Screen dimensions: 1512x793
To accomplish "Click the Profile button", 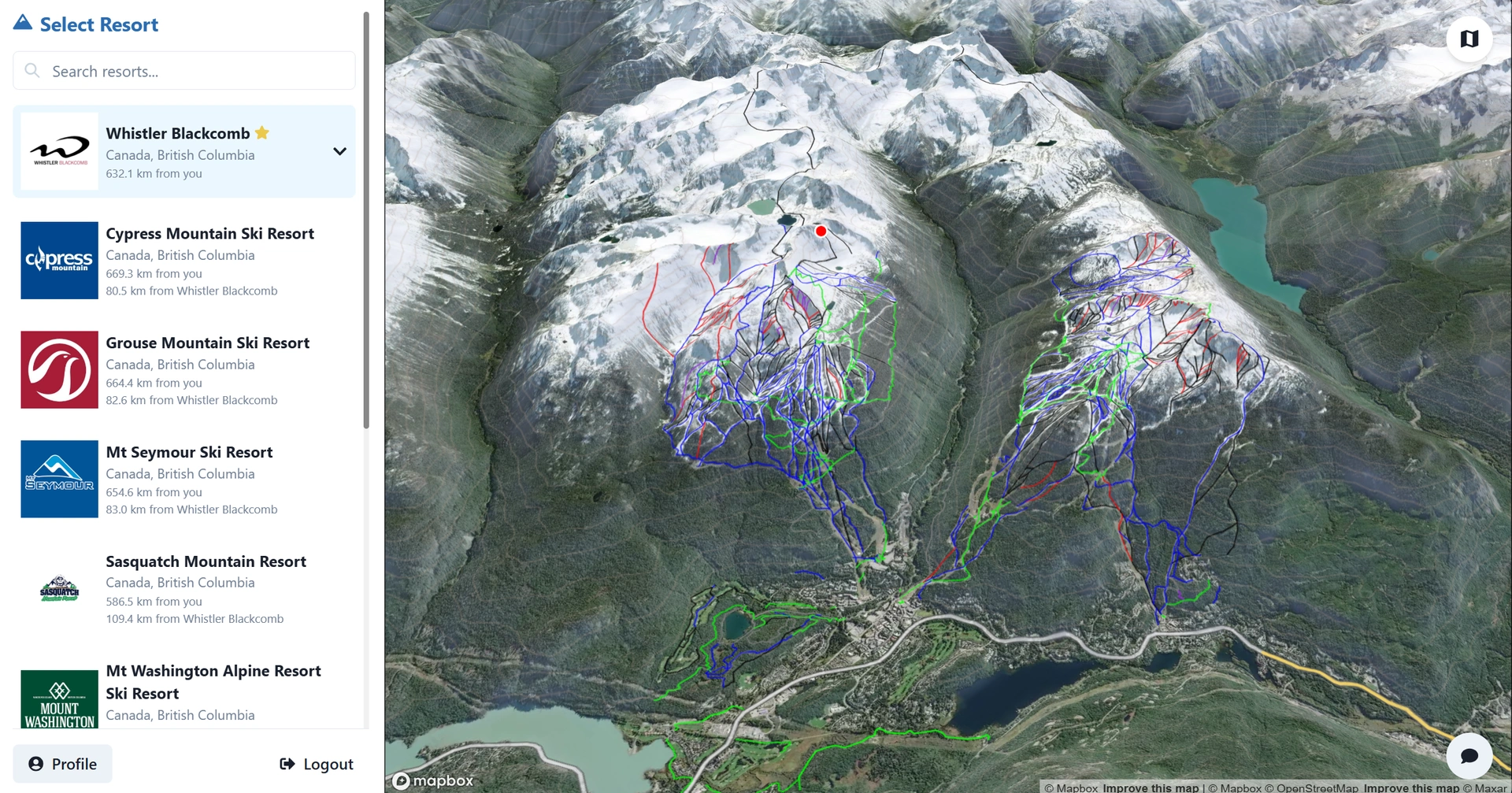I will [62, 763].
